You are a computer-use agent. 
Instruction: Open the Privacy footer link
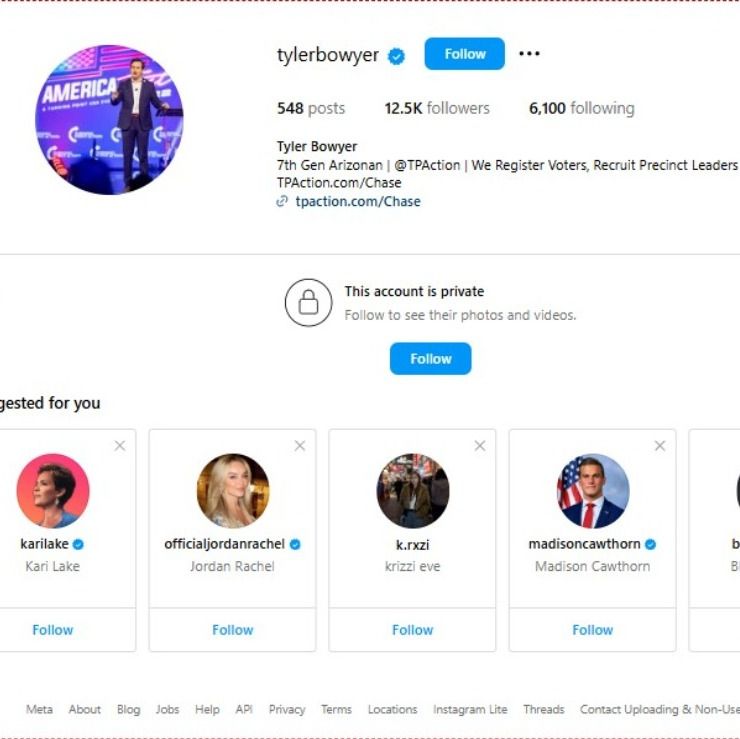coord(287,709)
